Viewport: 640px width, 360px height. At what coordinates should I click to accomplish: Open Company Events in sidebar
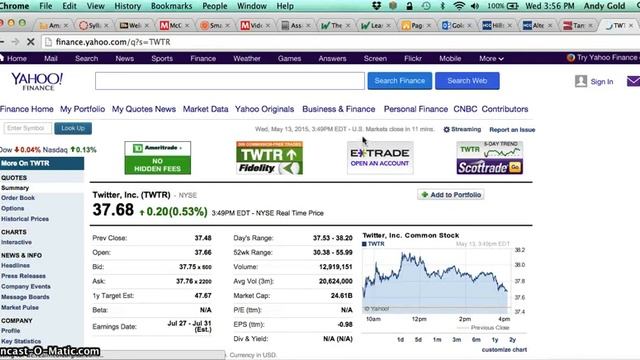pos(26,287)
